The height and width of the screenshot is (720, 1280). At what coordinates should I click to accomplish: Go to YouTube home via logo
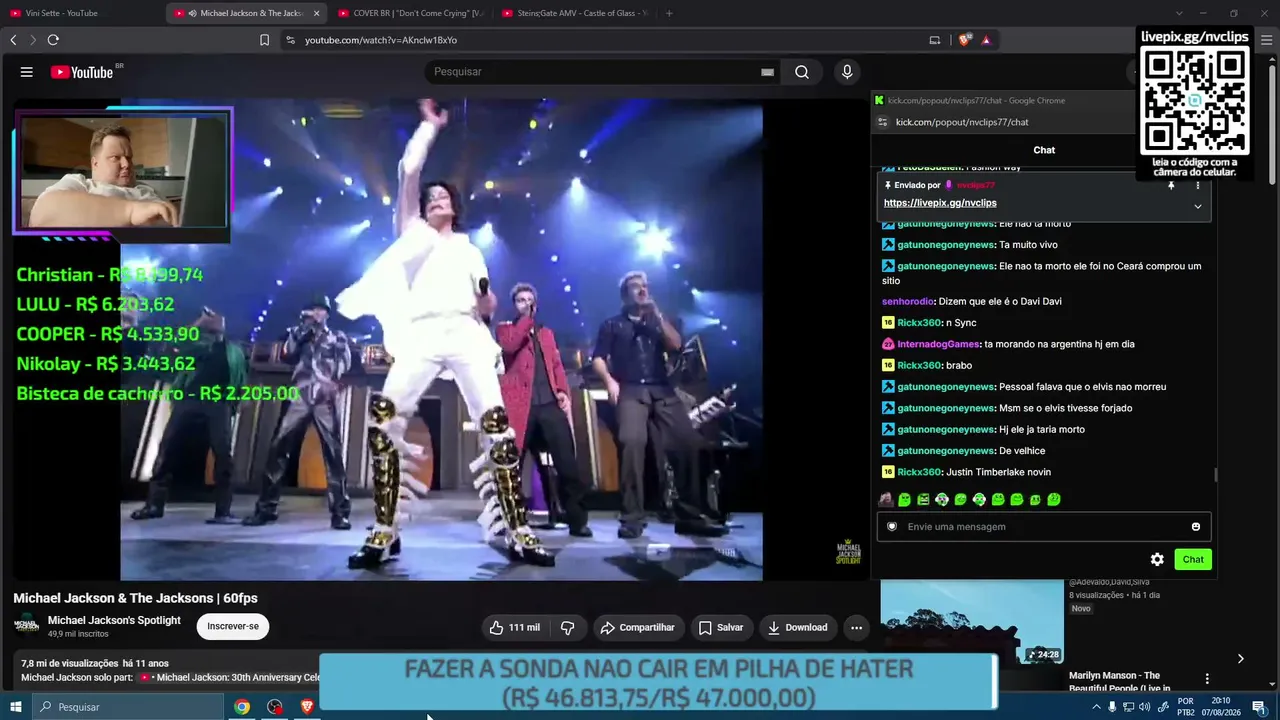coord(82,72)
